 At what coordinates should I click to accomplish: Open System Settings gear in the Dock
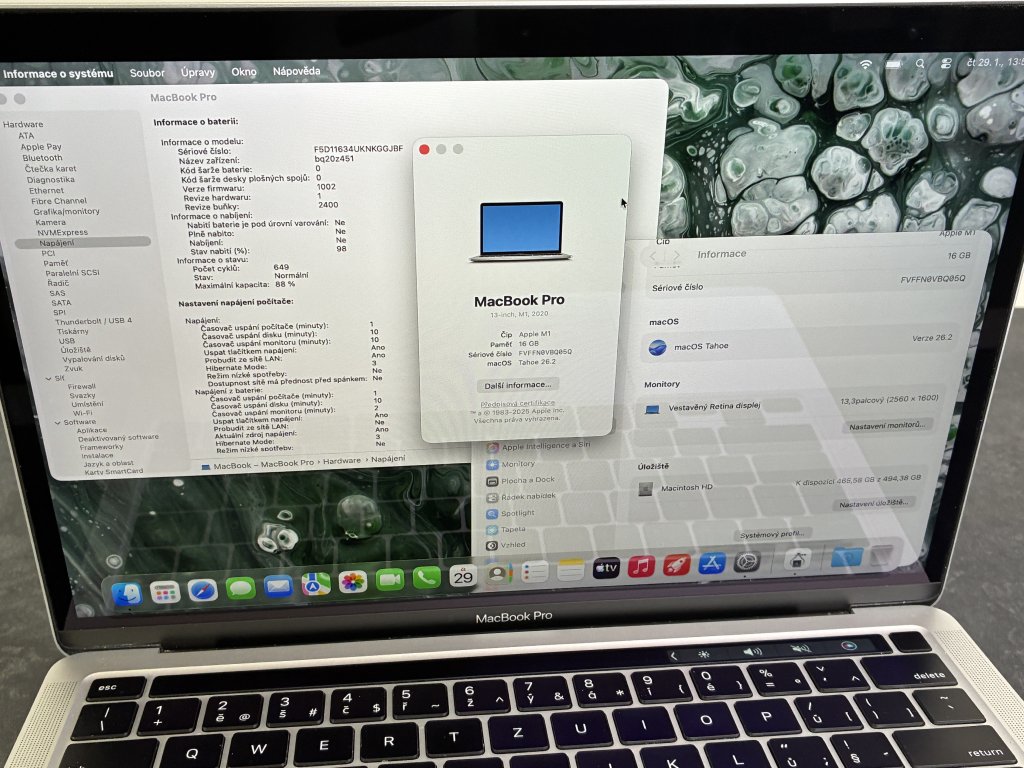coord(747,561)
